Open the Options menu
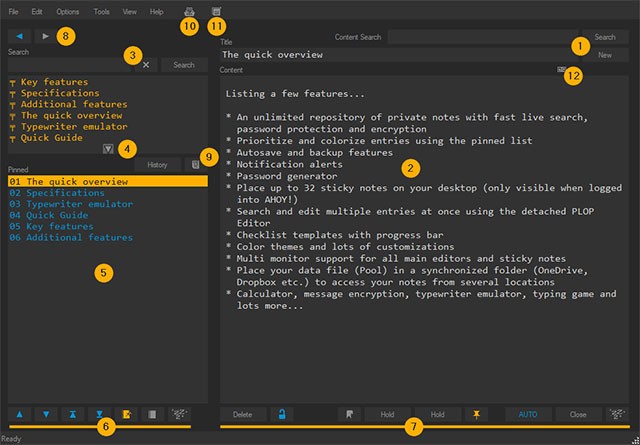Screen dimensions: 640x445 coord(68,11)
